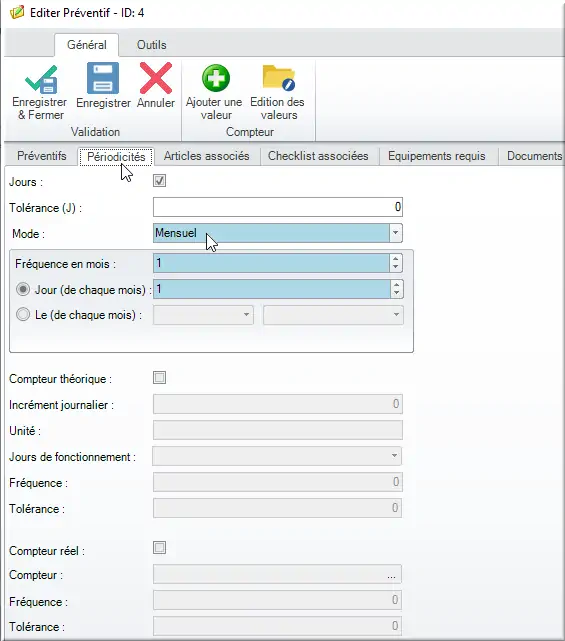Increase the Fréquence en mois spinner
This screenshot has height=641, width=565.
(x=395, y=259)
